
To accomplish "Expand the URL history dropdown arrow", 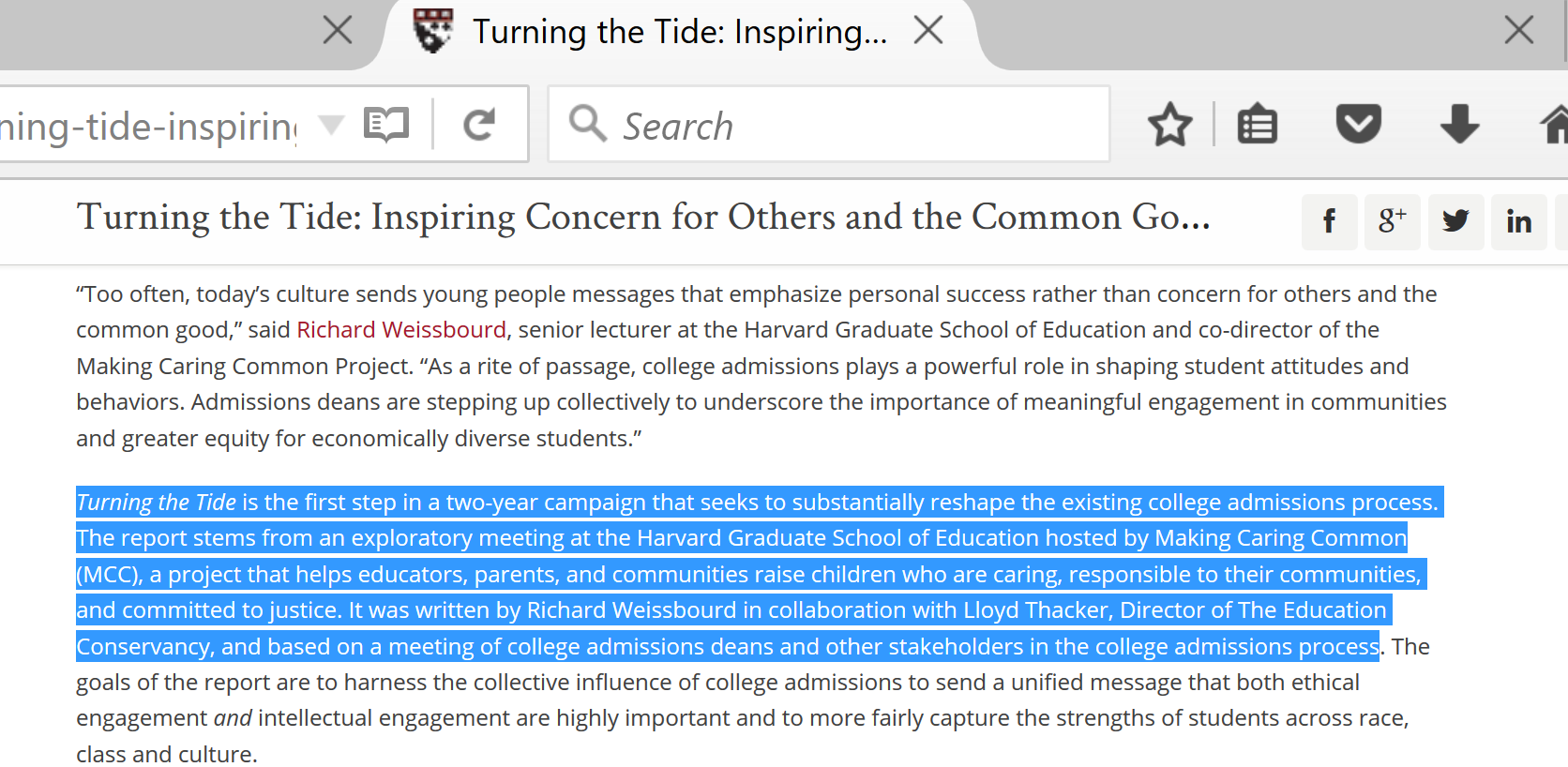I will [x=331, y=124].
